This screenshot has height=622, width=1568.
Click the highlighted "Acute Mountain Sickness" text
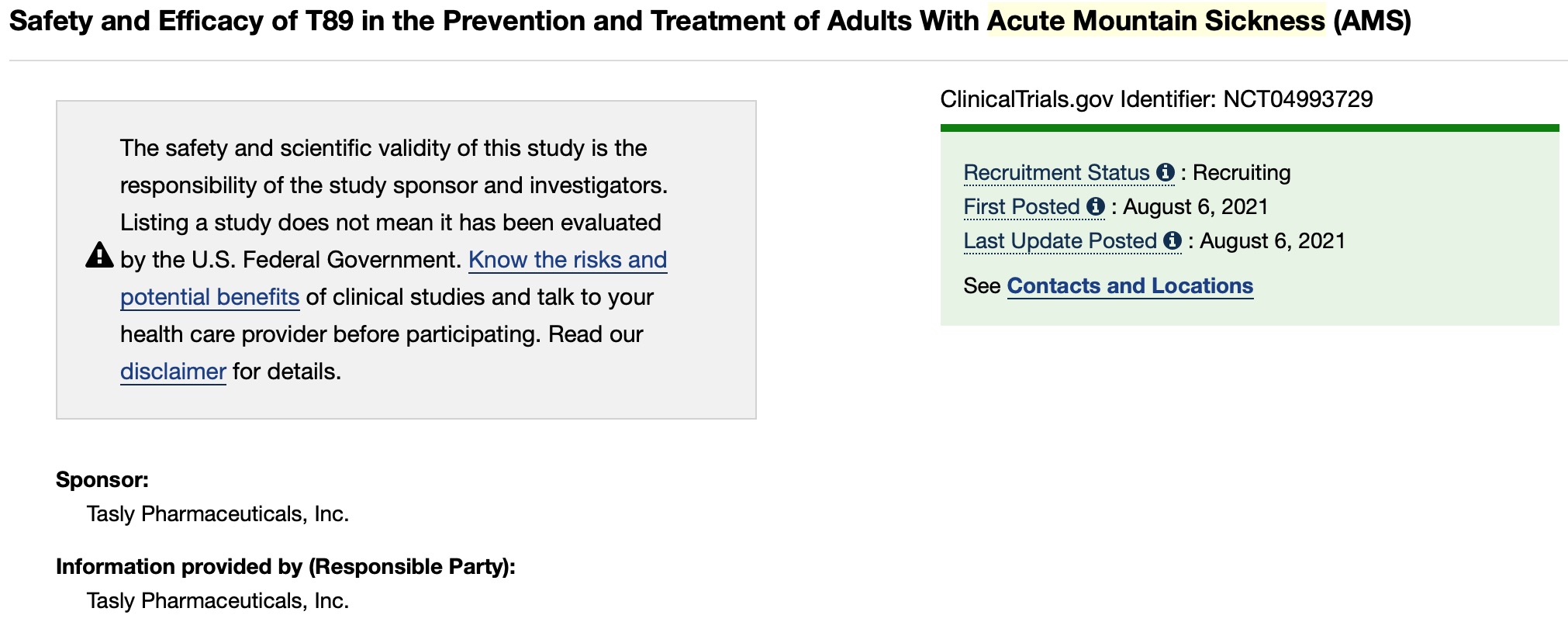[x=1155, y=21]
